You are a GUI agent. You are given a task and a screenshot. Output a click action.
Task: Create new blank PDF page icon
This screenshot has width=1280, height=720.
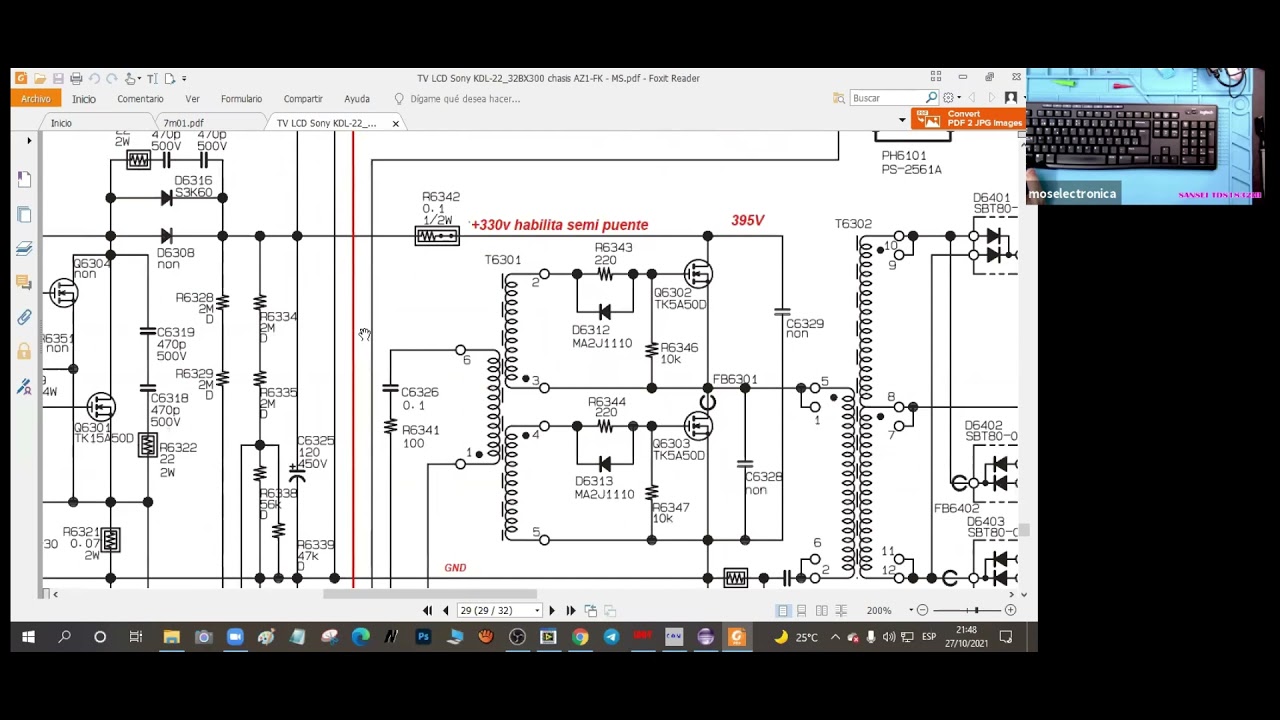[x=170, y=78]
